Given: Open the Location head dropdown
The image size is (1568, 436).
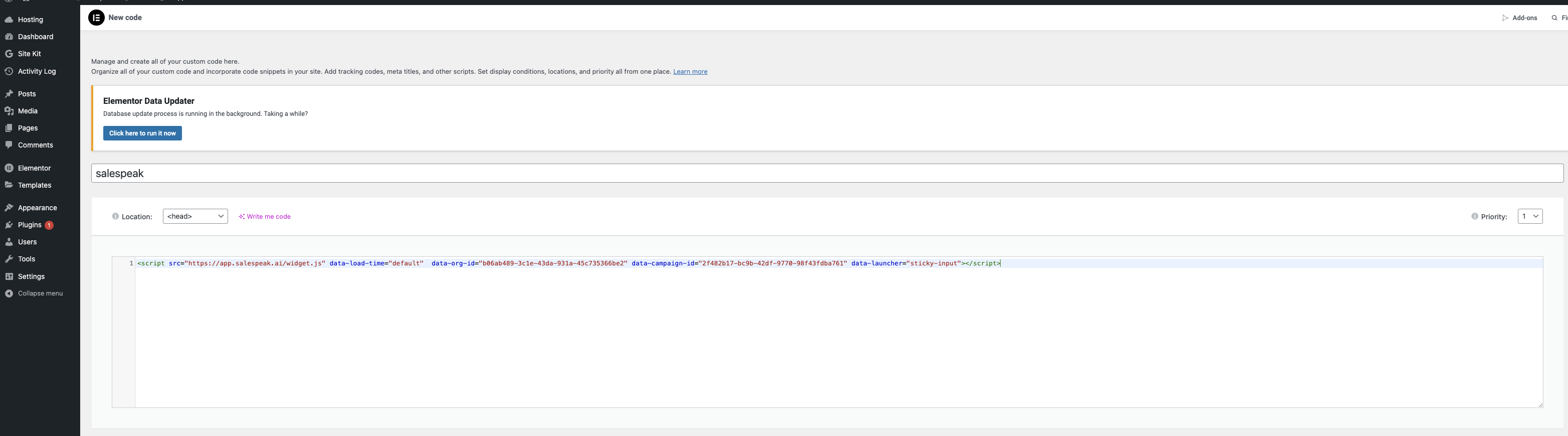Looking at the screenshot, I should [x=195, y=216].
